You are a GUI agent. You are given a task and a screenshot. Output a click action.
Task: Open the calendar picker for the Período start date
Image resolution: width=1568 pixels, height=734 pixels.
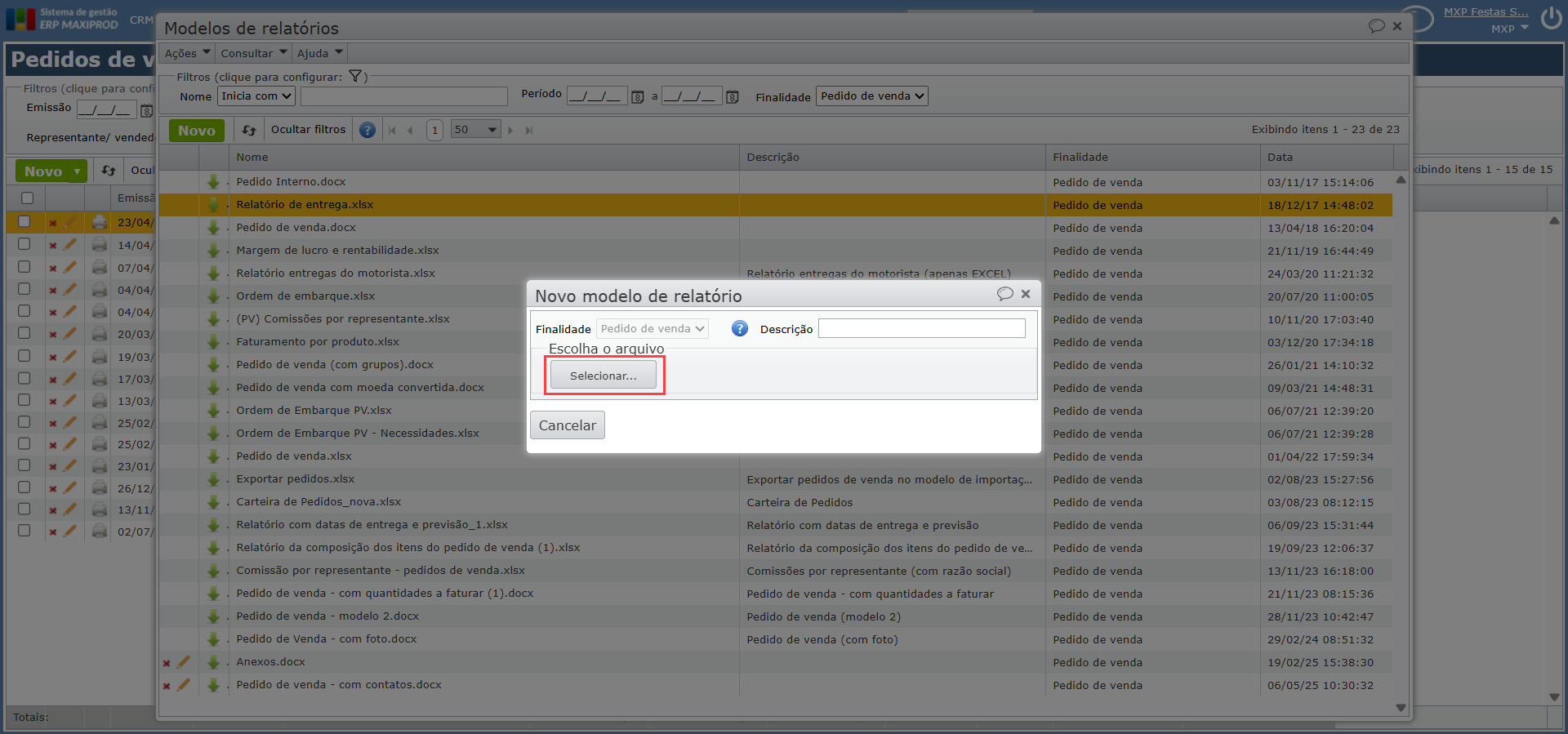click(638, 97)
